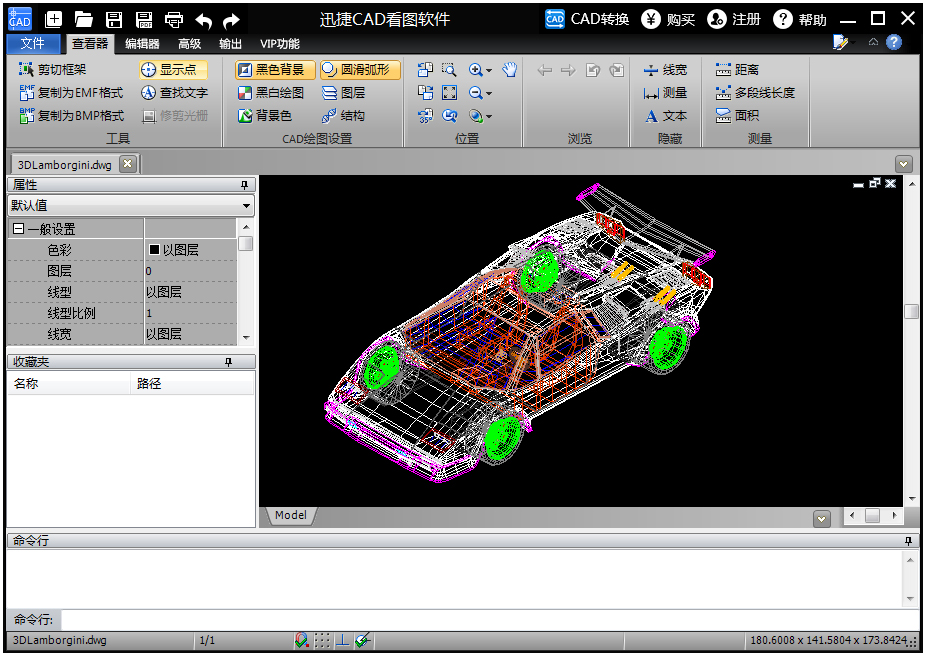Switch to the Editor (编辑器) tab
Screen dimensions: 926x655
pos(142,44)
